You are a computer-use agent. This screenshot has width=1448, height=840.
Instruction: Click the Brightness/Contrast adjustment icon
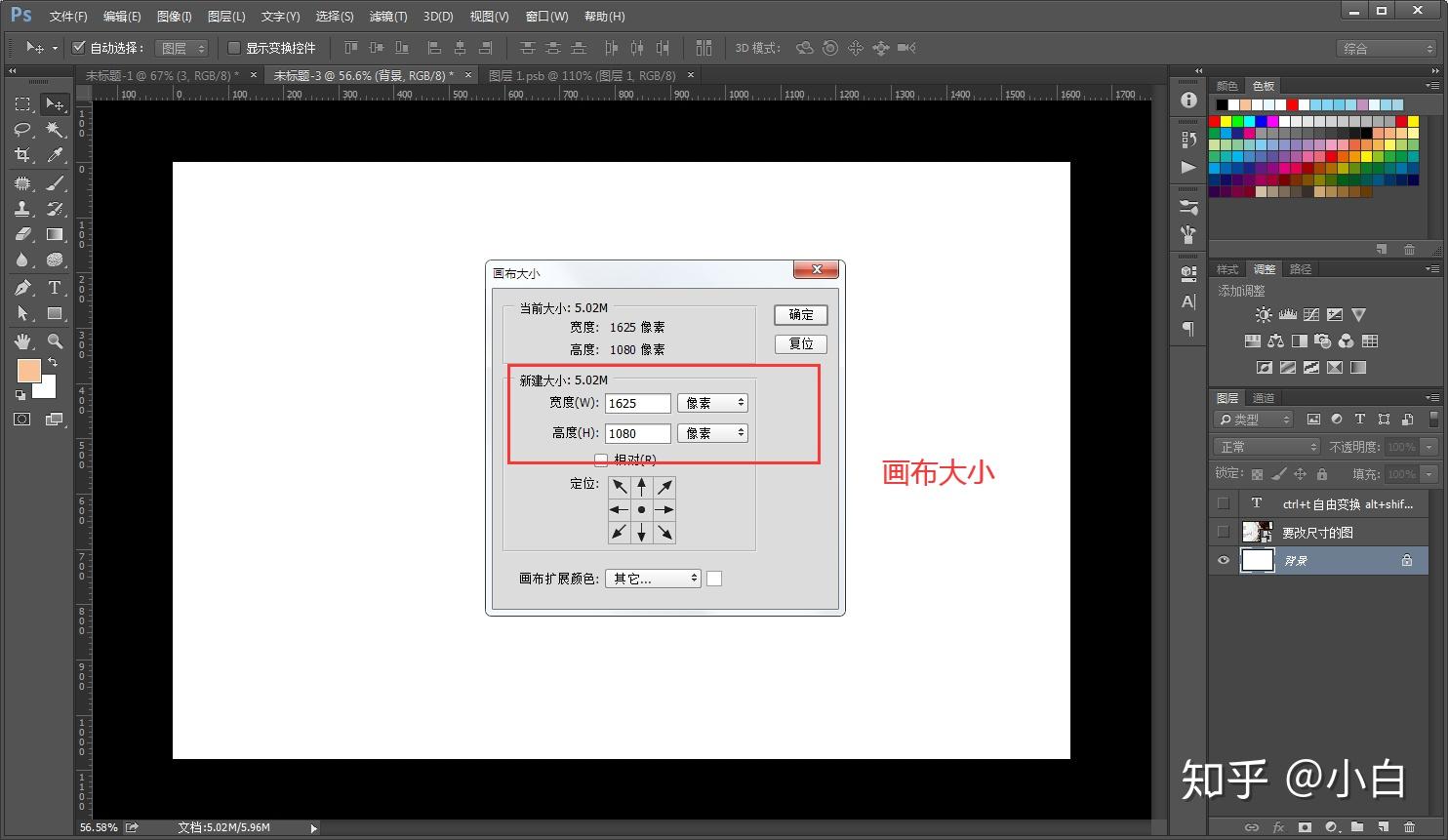1264,315
